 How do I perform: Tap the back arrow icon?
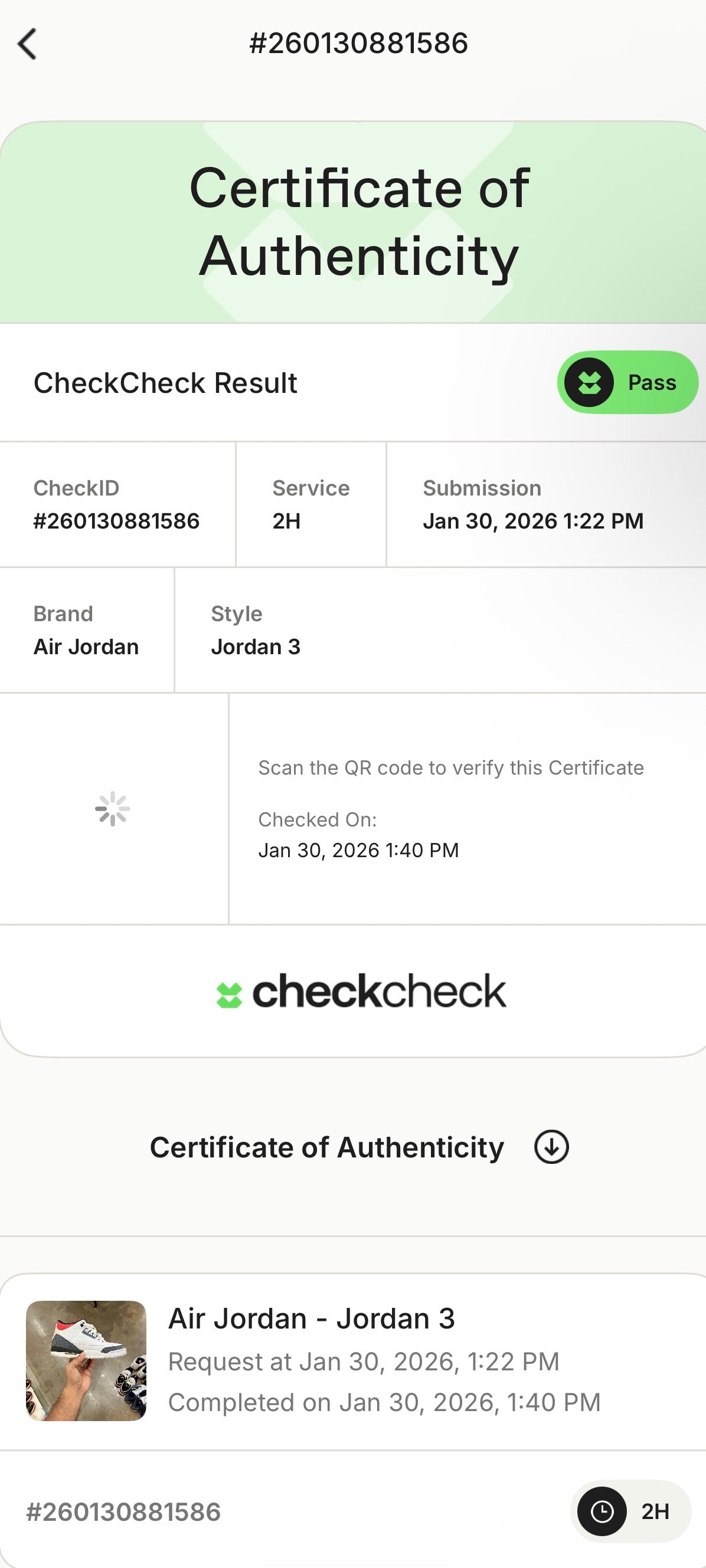[x=27, y=44]
